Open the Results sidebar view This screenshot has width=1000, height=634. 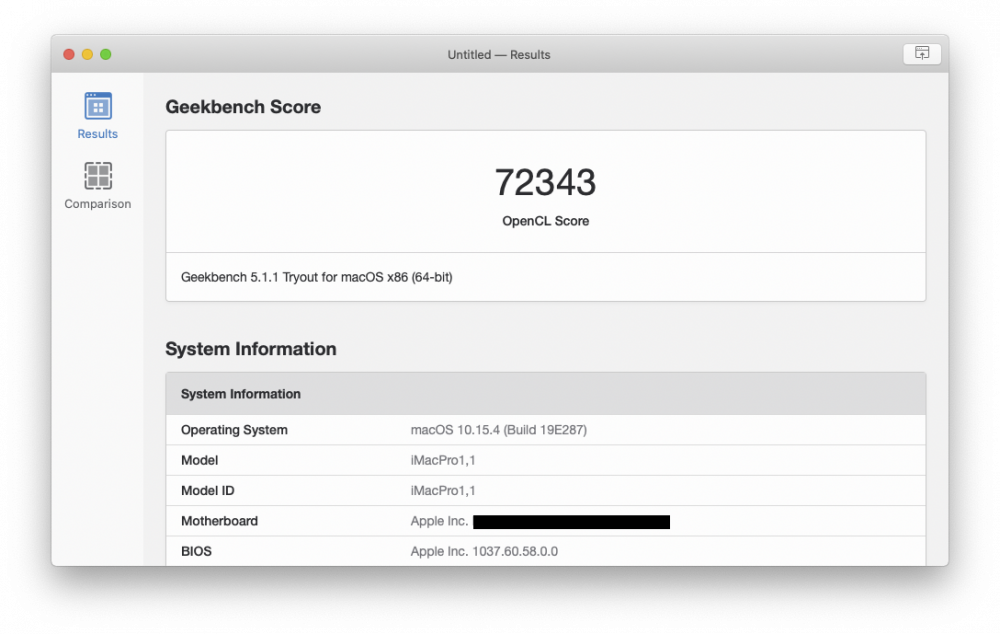click(98, 115)
